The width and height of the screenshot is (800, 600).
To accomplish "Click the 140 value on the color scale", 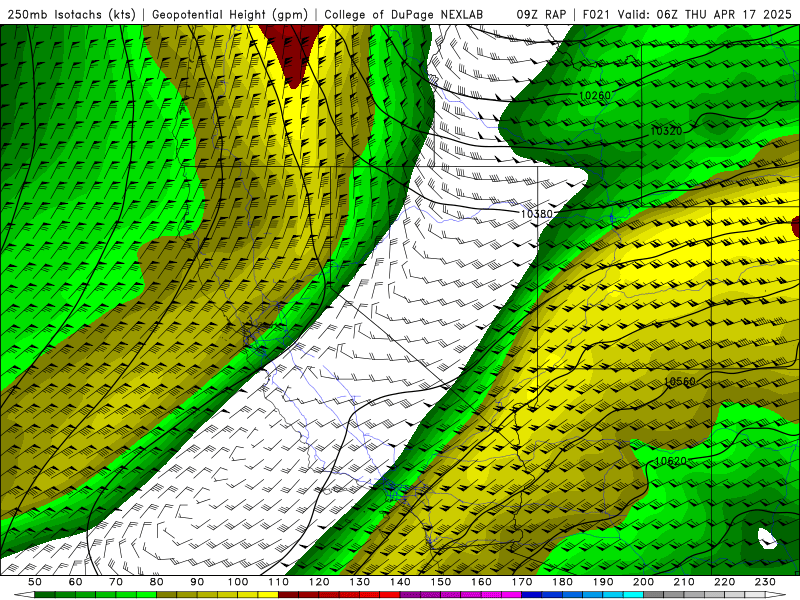I will pyautogui.click(x=400, y=582).
